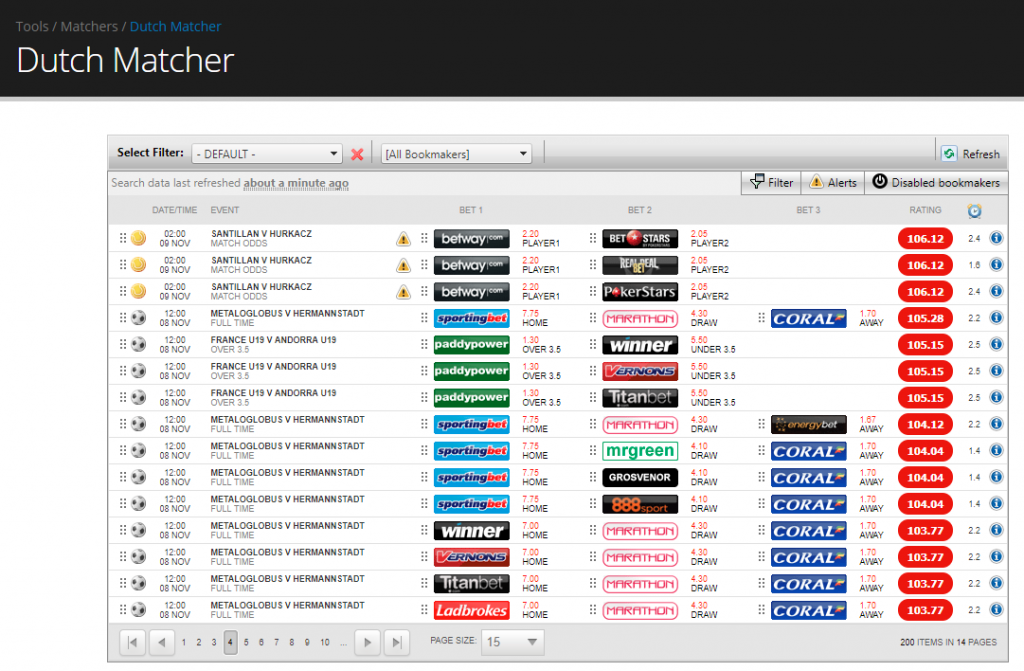The width and height of the screenshot is (1024, 671).
Task: Click the BET 1 column header
Action: (x=471, y=210)
